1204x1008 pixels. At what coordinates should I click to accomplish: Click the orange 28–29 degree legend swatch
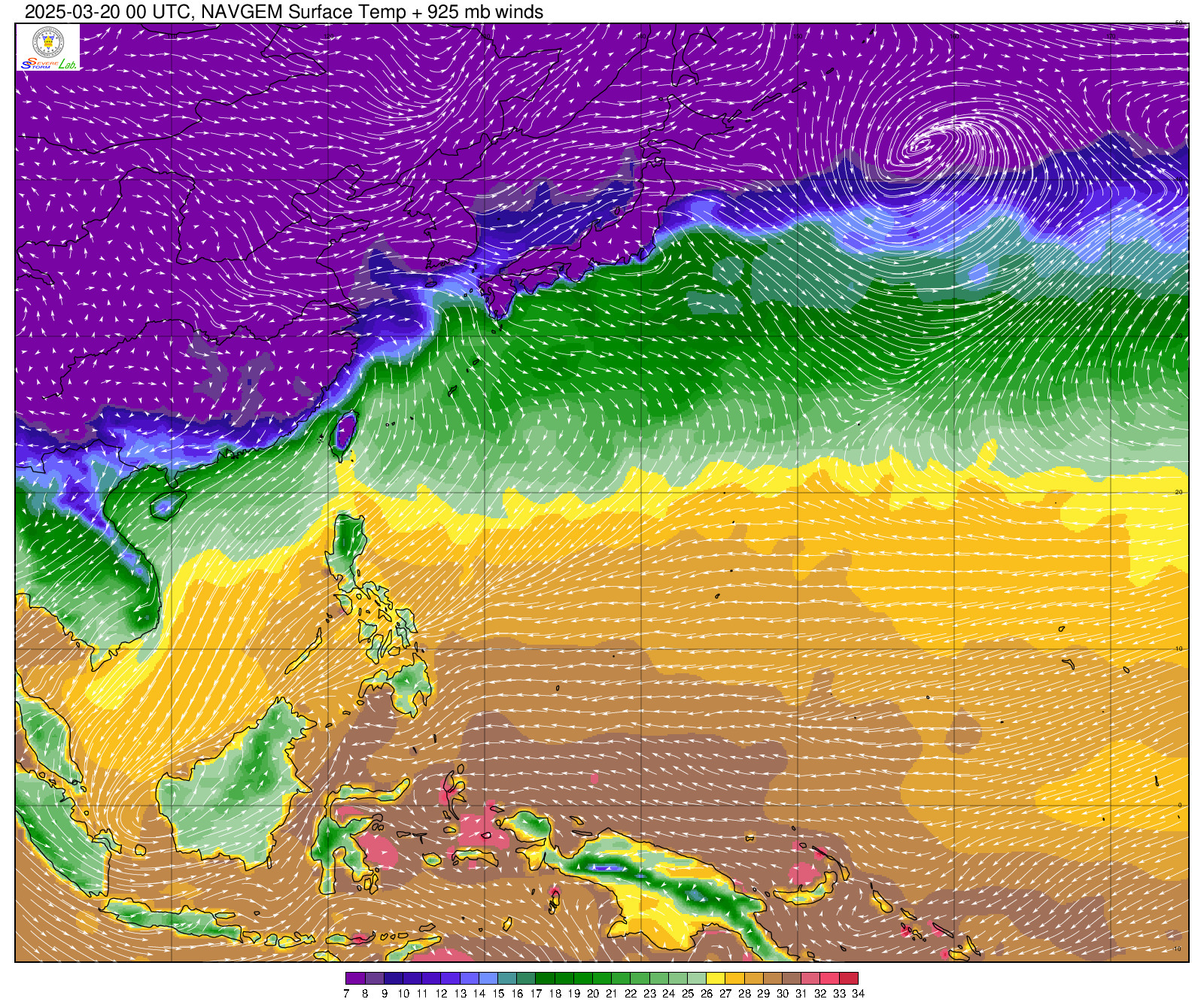(x=754, y=978)
